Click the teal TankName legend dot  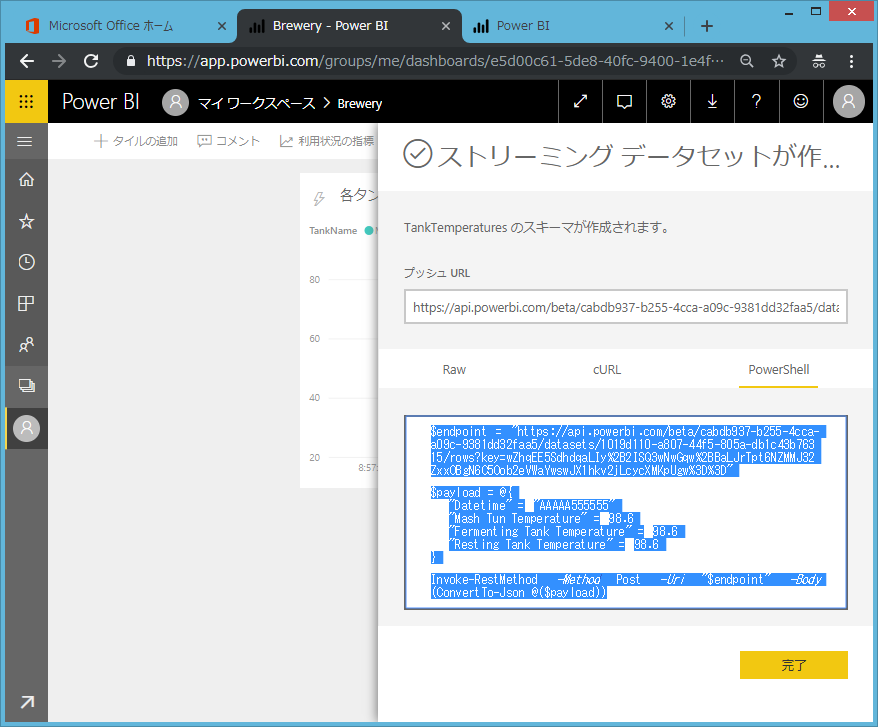pos(369,230)
